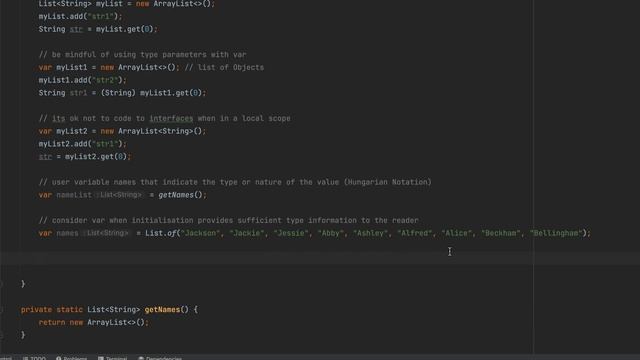The height and width of the screenshot is (360, 640).
Task: Click the "Ashley" string literal
Action: [x=370, y=233]
